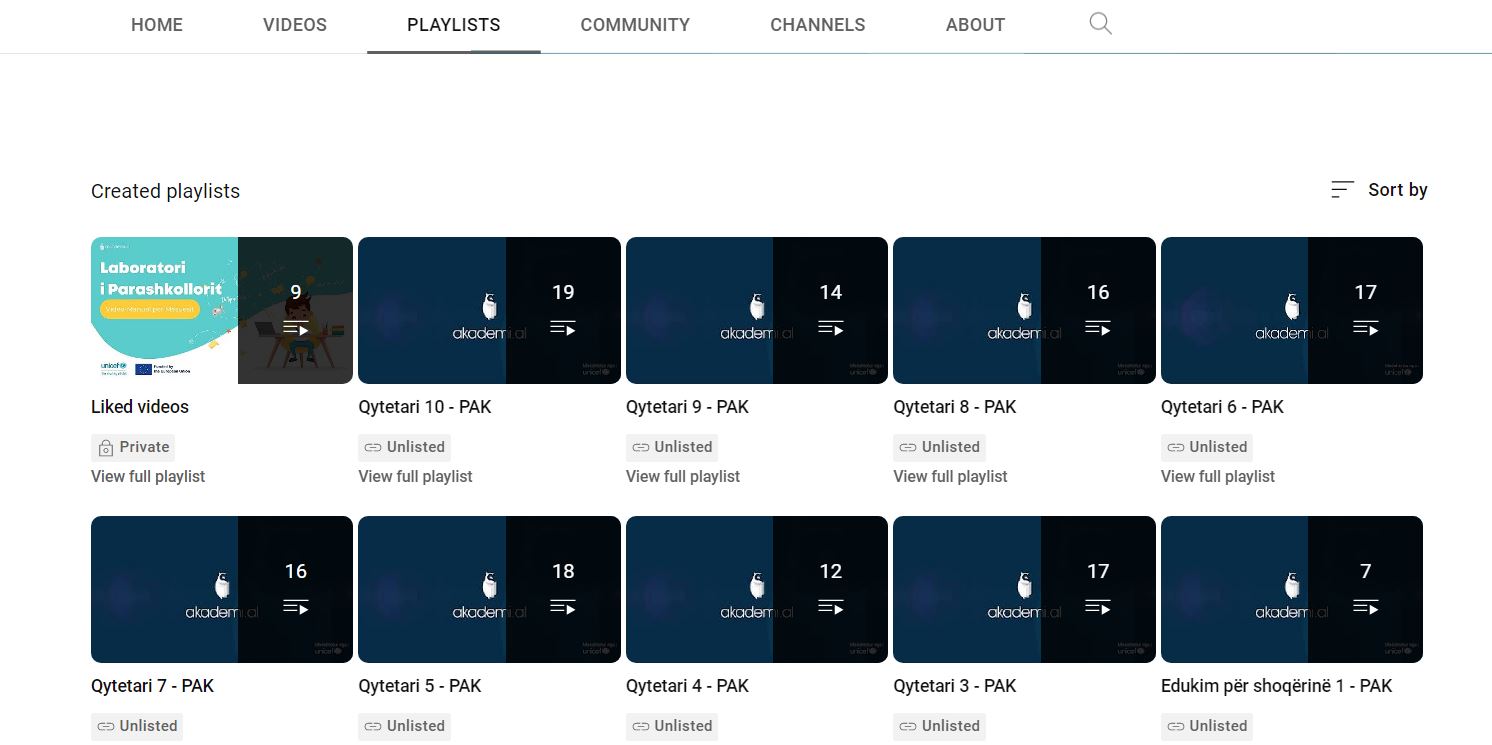Go to the ABOUT tab
This screenshot has height=745, width=1492.
click(975, 25)
